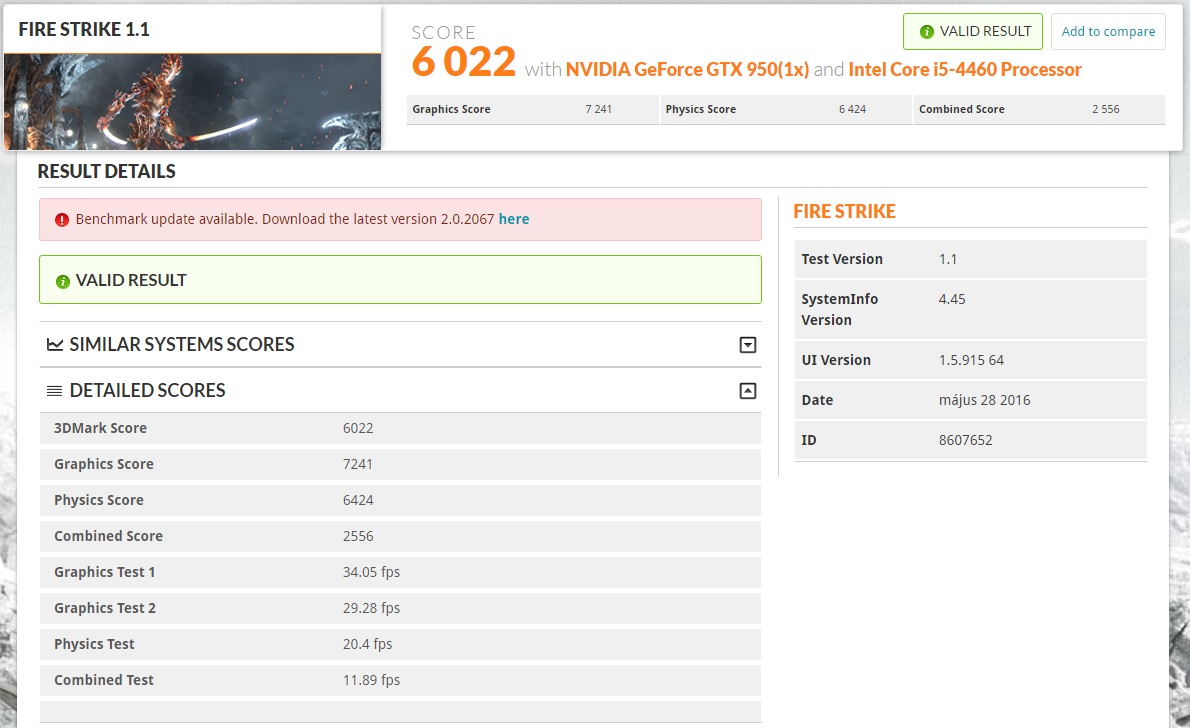Viewport: 1190px width, 728px height.
Task: Click the 4.45 SystemInfo value
Action: tap(952, 299)
